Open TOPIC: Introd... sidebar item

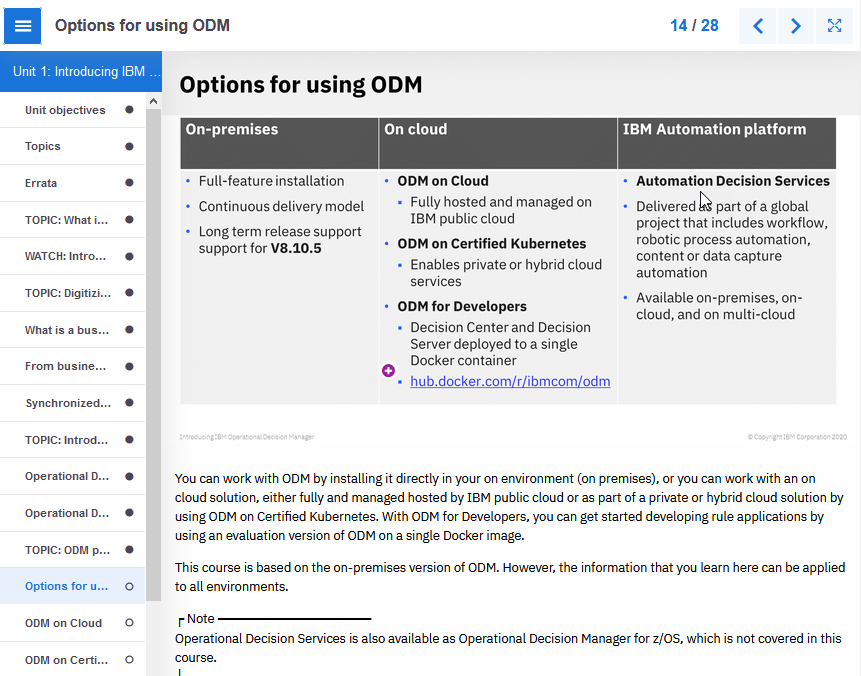point(72,440)
